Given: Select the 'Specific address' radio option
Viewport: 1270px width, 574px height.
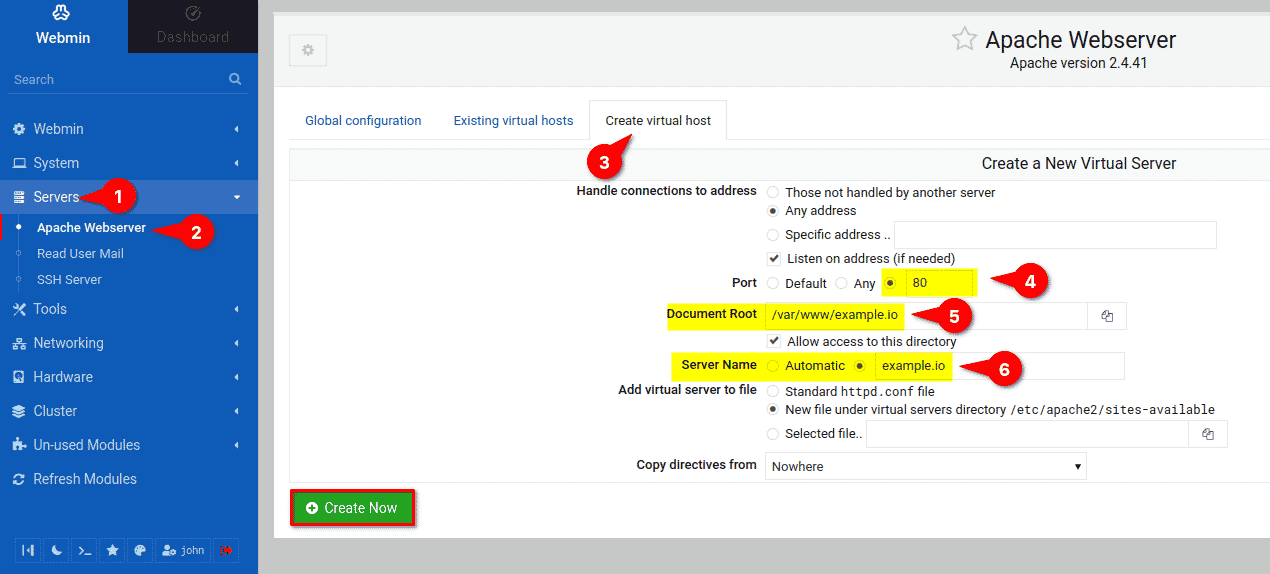Looking at the screenshot, I should (x=773, y=235).
